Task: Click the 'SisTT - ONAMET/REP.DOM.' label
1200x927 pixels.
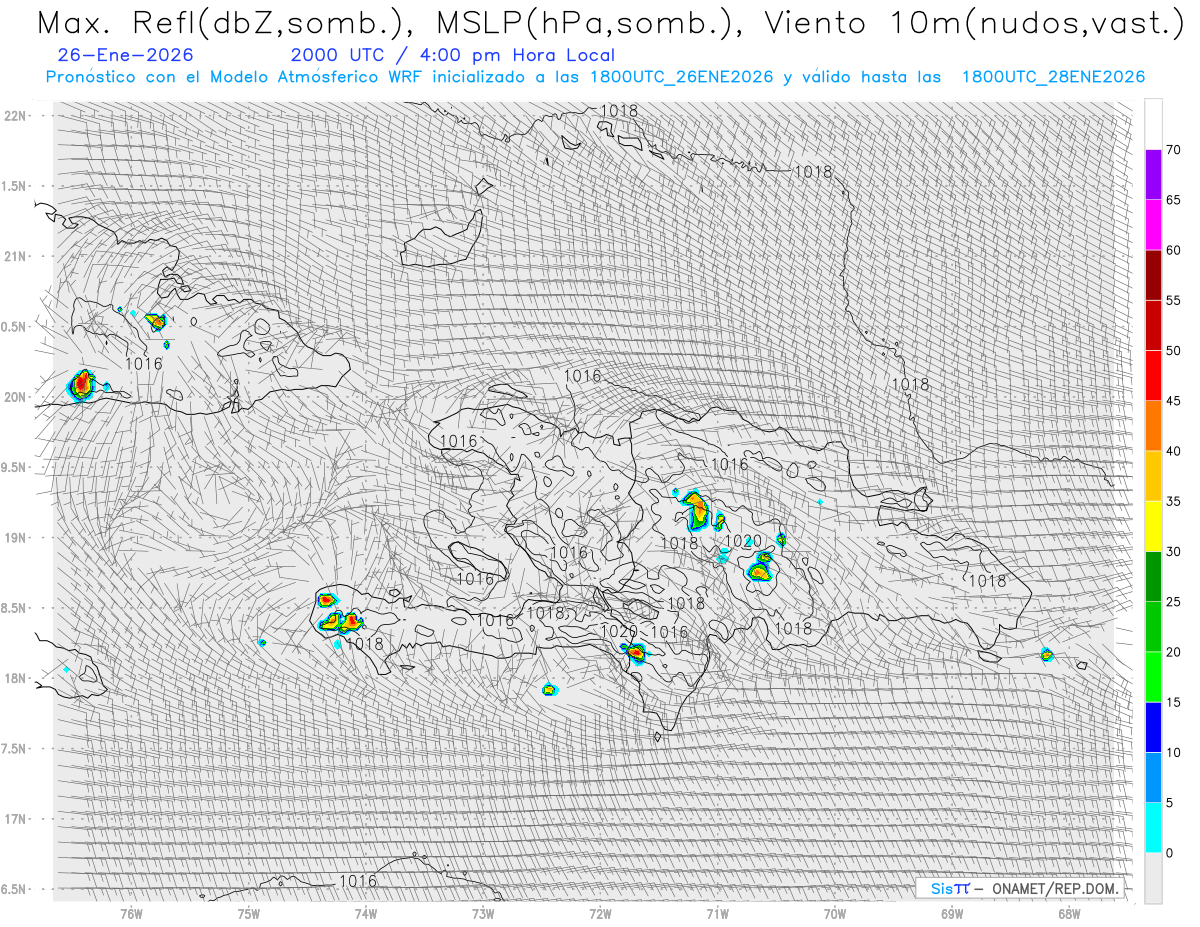Action: 1019,888
